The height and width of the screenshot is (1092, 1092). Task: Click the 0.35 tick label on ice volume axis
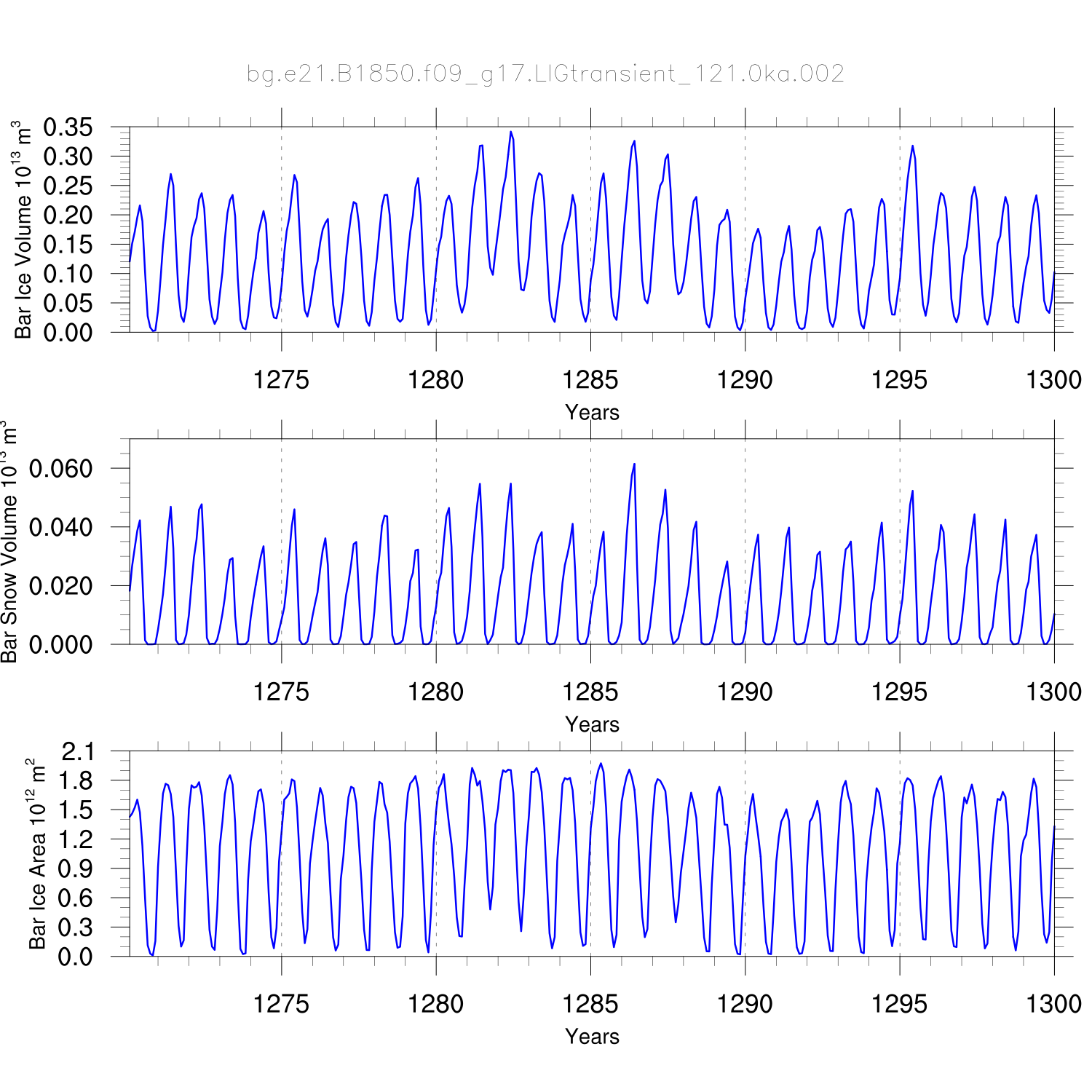click(68, 127)
